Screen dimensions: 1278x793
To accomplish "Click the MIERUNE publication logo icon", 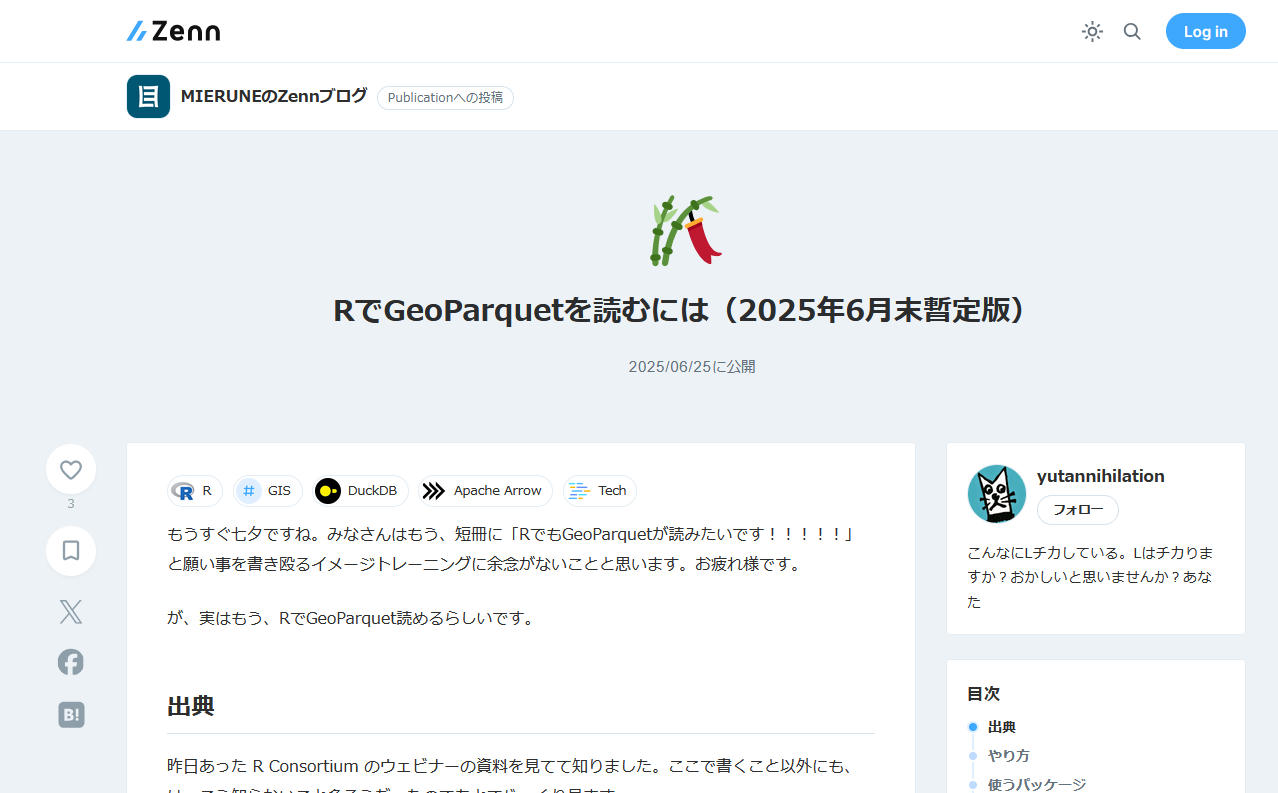I will (x=148, y=97).
